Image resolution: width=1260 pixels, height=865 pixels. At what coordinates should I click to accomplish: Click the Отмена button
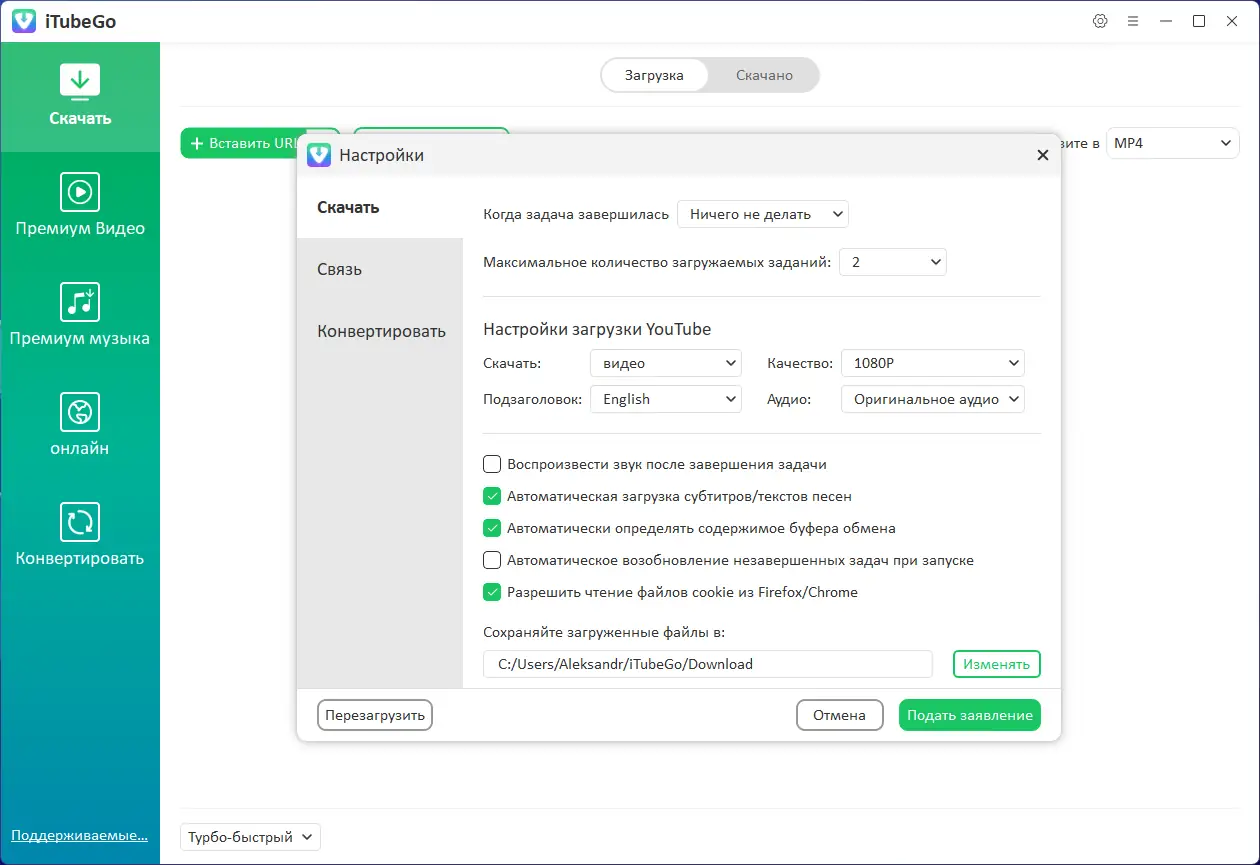click(839, 715)
